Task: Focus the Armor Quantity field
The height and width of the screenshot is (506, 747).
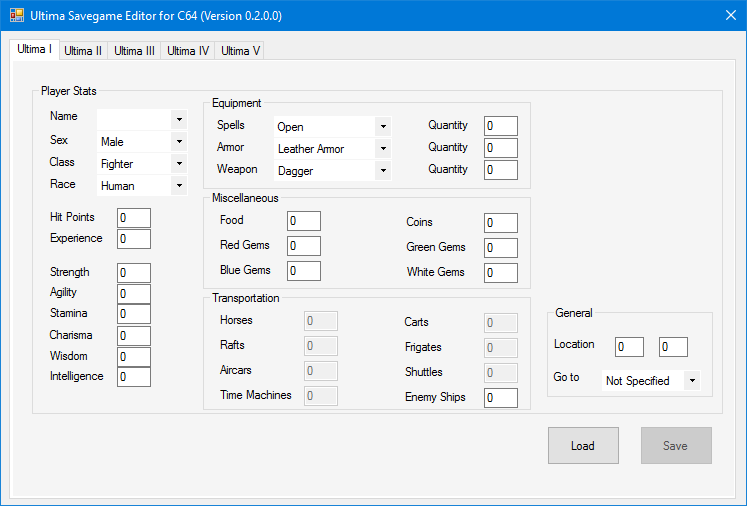Action: click(501, 148)
